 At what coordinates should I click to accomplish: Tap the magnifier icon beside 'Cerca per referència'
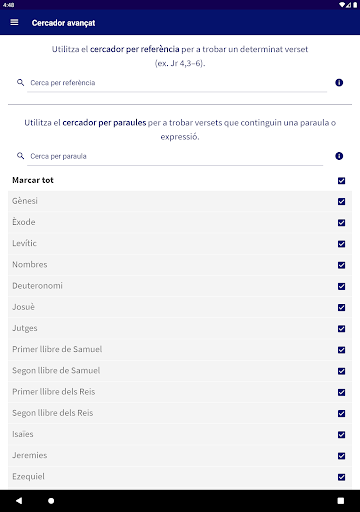click(20, 82)
